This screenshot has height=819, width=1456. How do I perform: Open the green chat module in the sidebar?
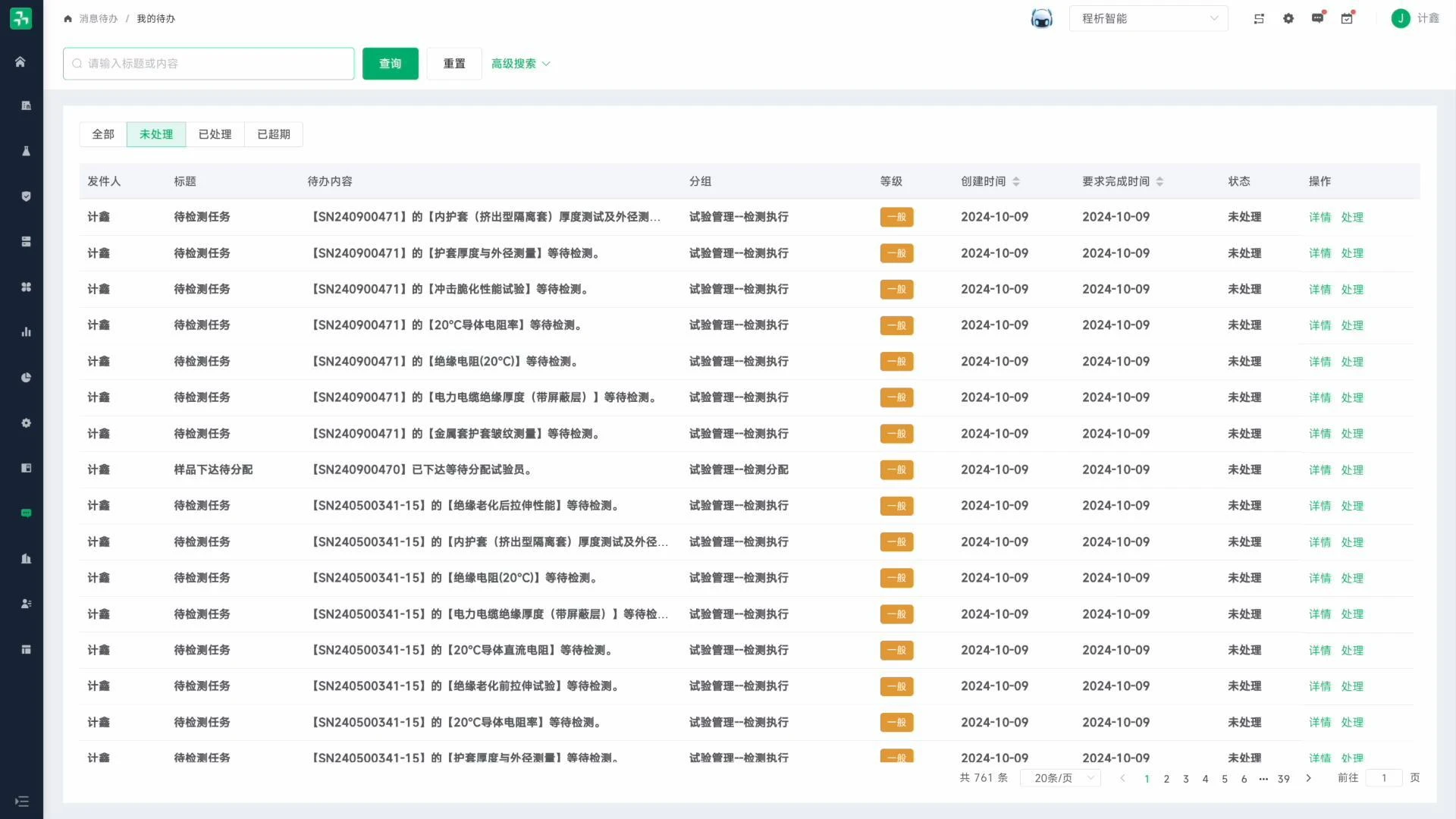26,513
